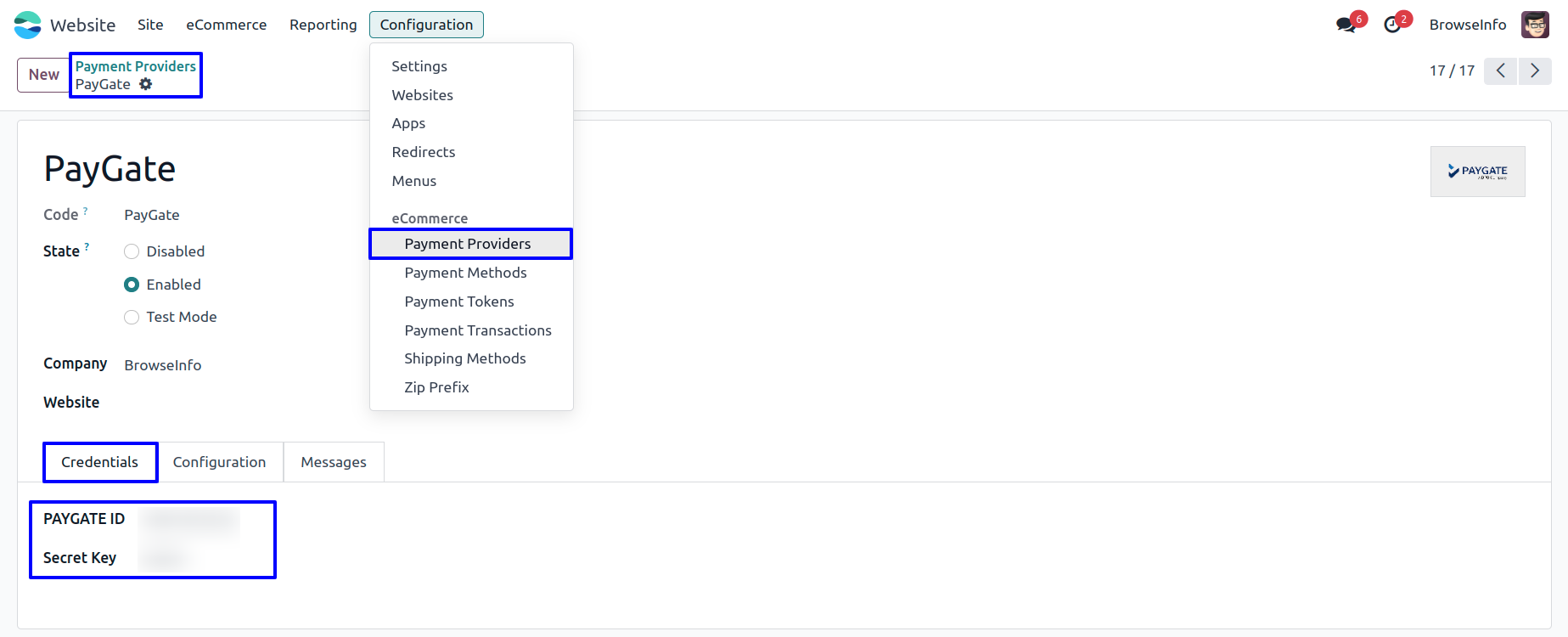Expand the eCommerce top menu

point(226,25)
